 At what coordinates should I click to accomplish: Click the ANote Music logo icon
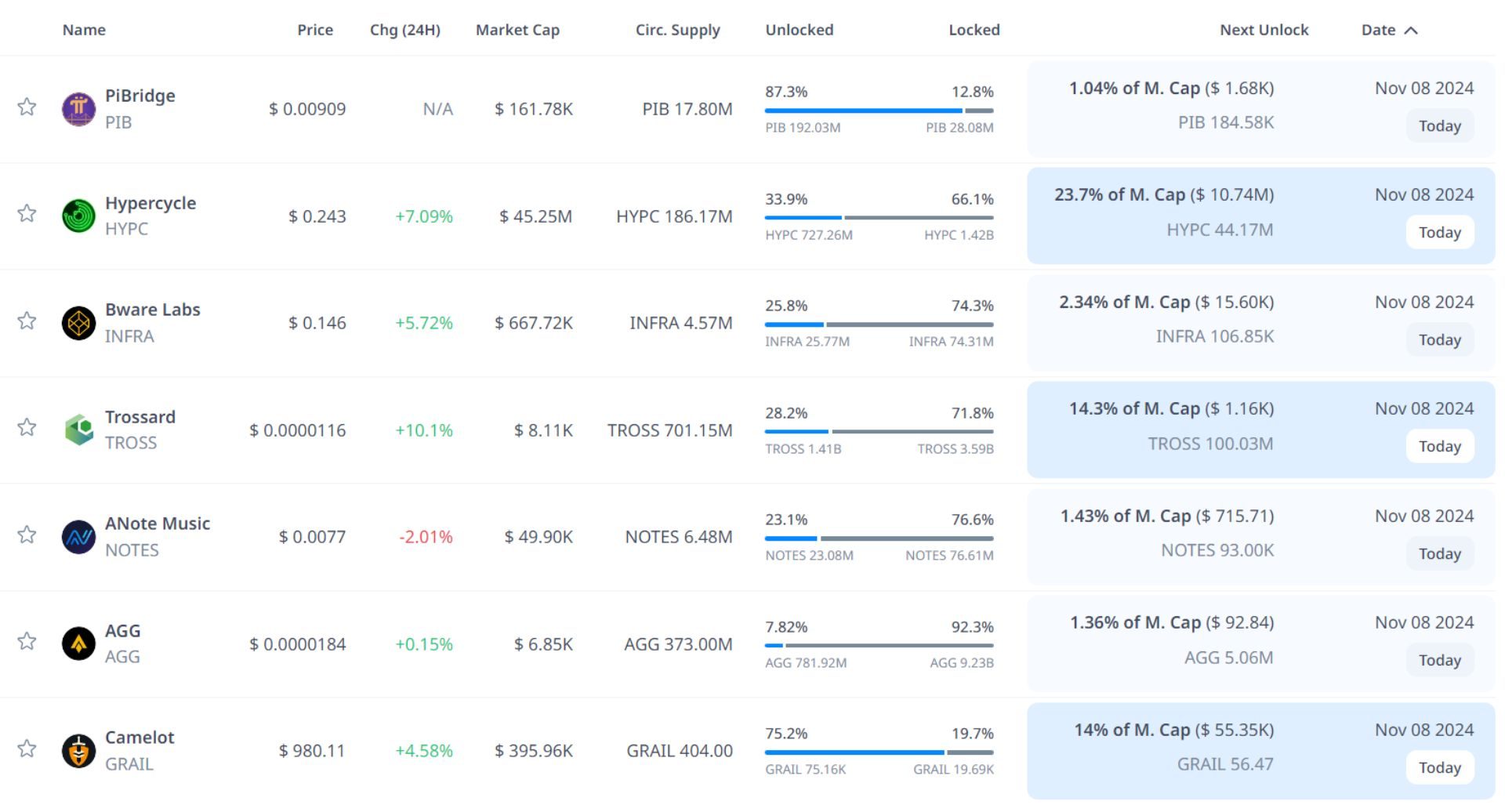(x=78, y=537)
